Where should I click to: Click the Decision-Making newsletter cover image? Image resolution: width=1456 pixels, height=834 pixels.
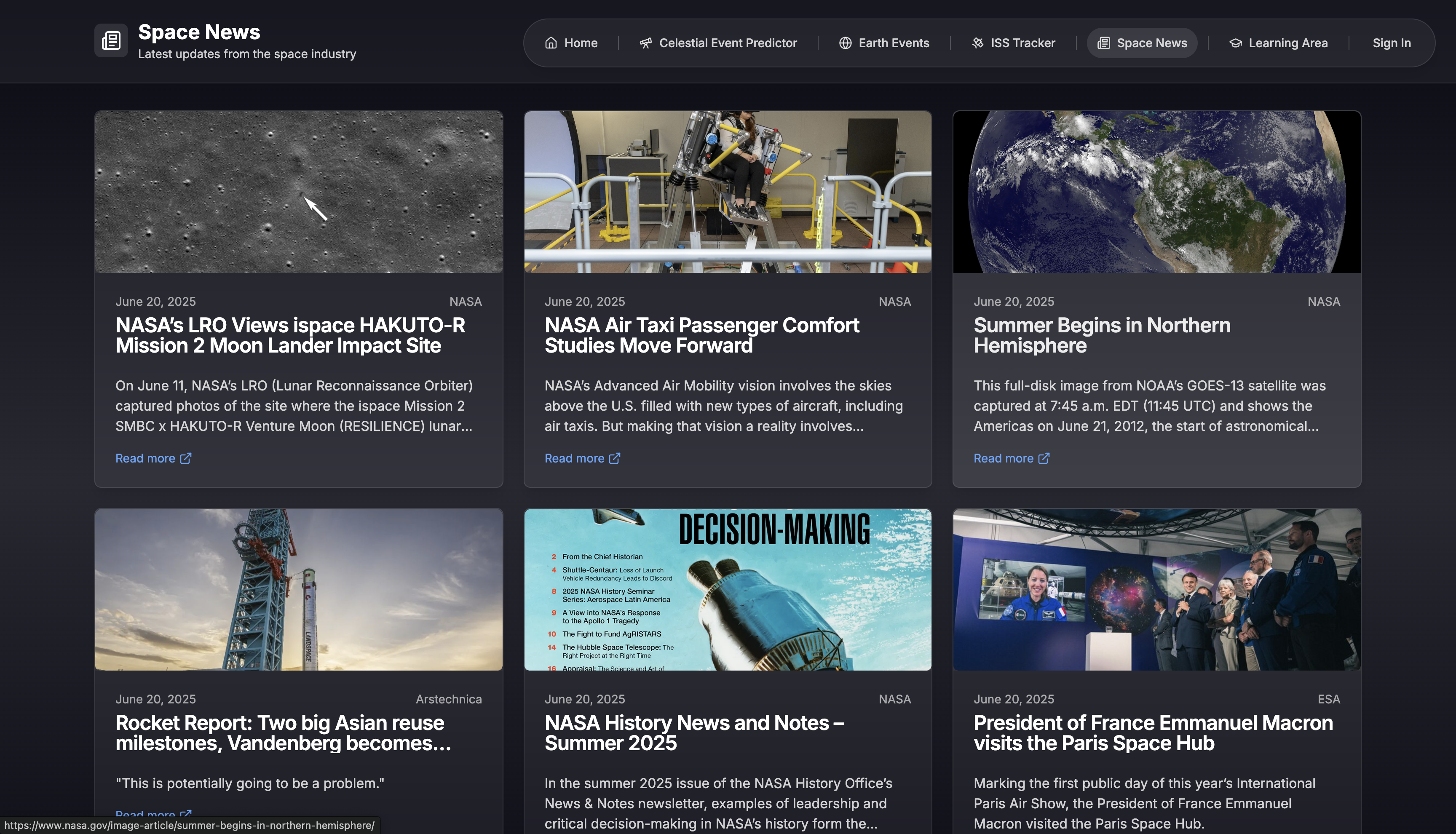[x=728, y=589]
